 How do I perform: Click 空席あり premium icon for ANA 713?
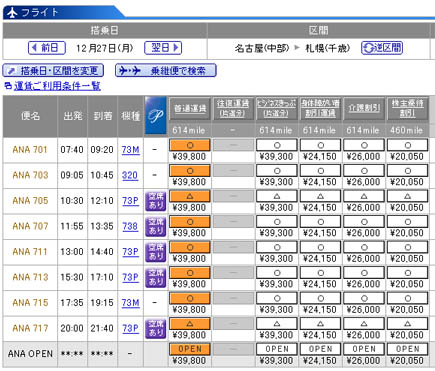point(156,277)
